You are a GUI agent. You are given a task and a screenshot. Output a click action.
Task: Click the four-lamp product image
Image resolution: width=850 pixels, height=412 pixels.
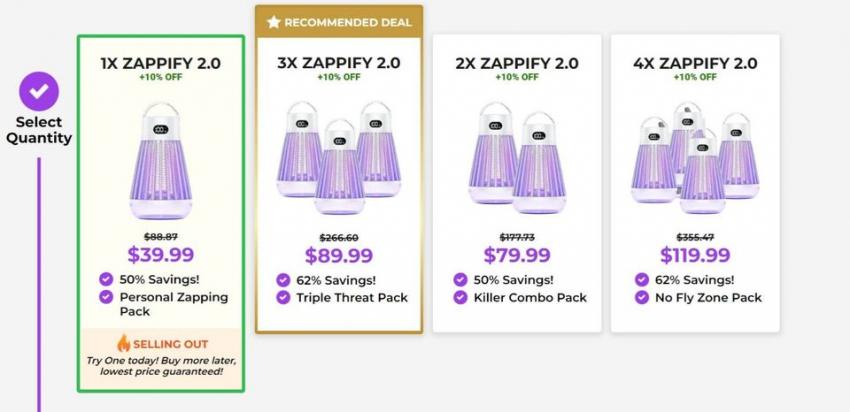(694, 158)
